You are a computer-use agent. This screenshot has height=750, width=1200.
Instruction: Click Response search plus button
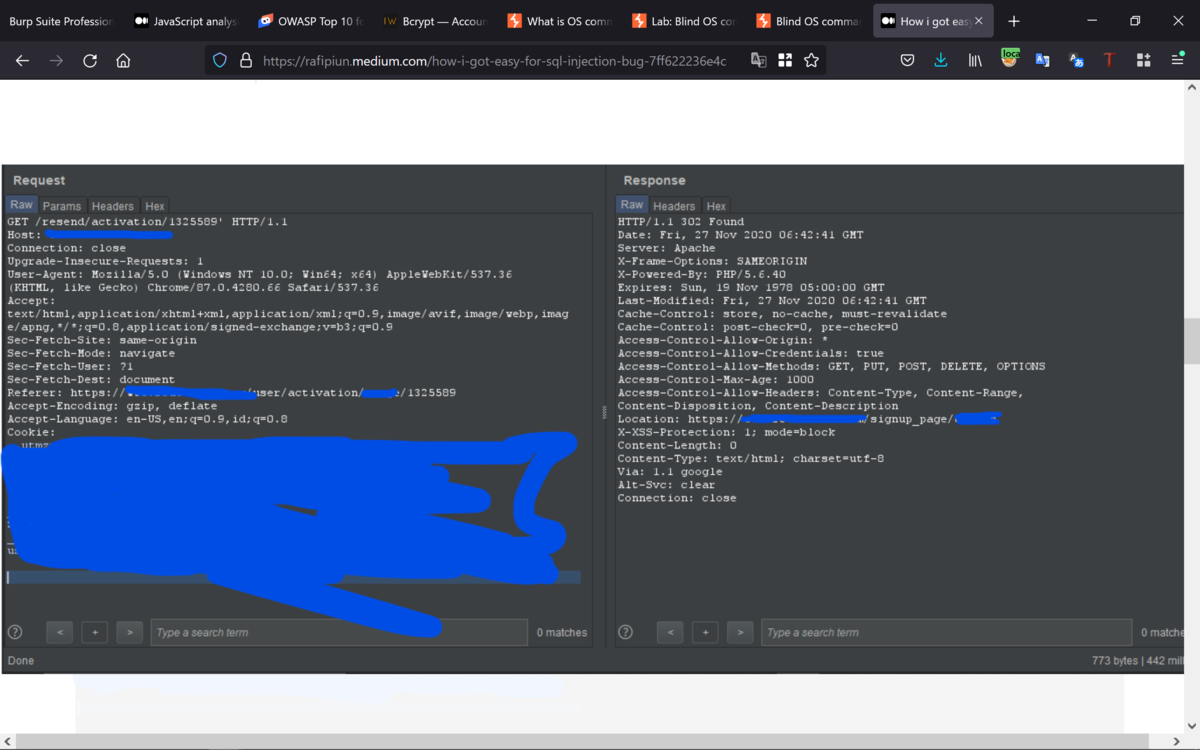(x=705, y=632)
